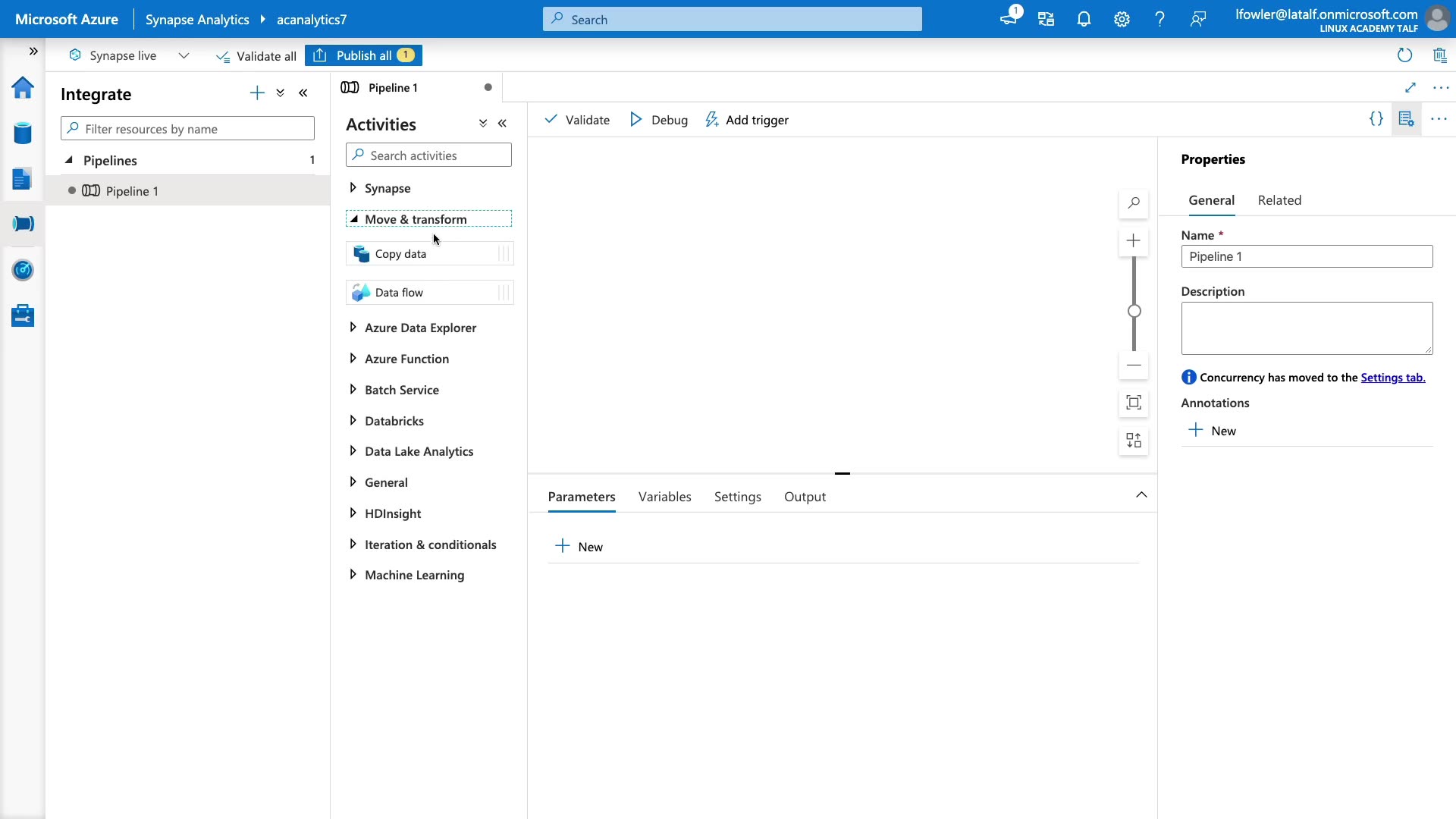The width and height of the screenshot is (1456, 819).
Task: Click the canvas zoom slider handle
Action: pos(1134,311)
